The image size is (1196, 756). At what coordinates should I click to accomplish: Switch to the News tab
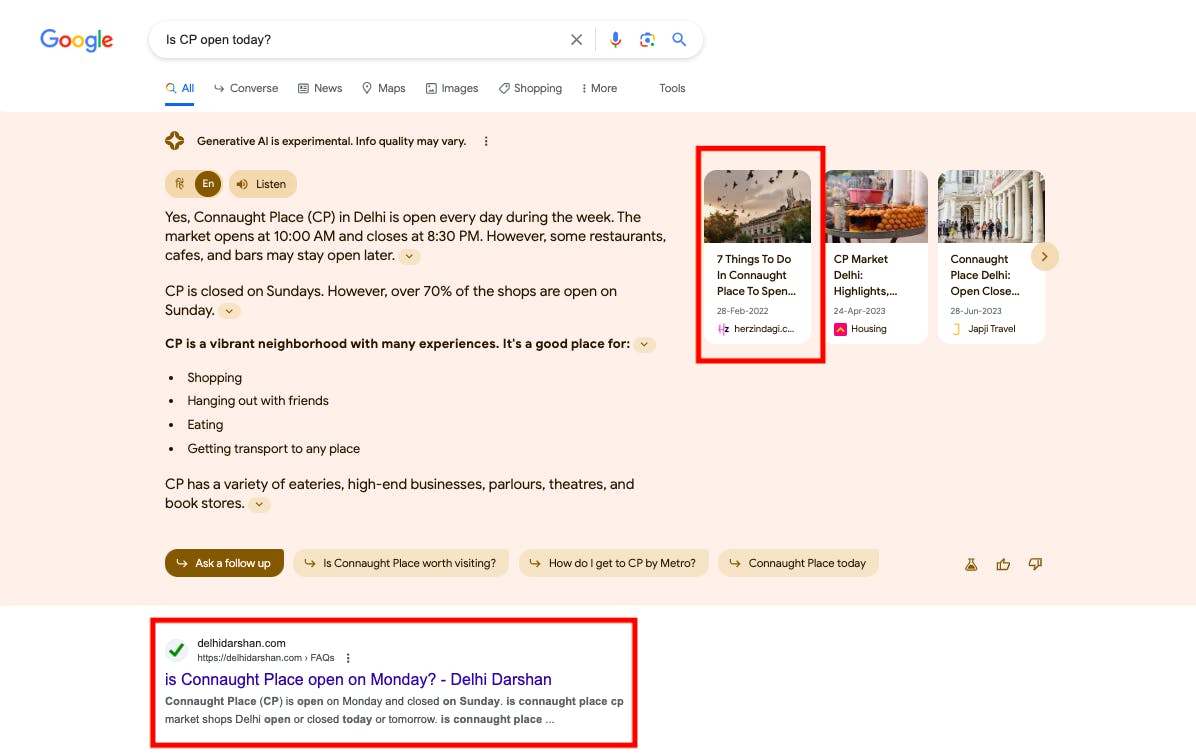coord(319,88)
